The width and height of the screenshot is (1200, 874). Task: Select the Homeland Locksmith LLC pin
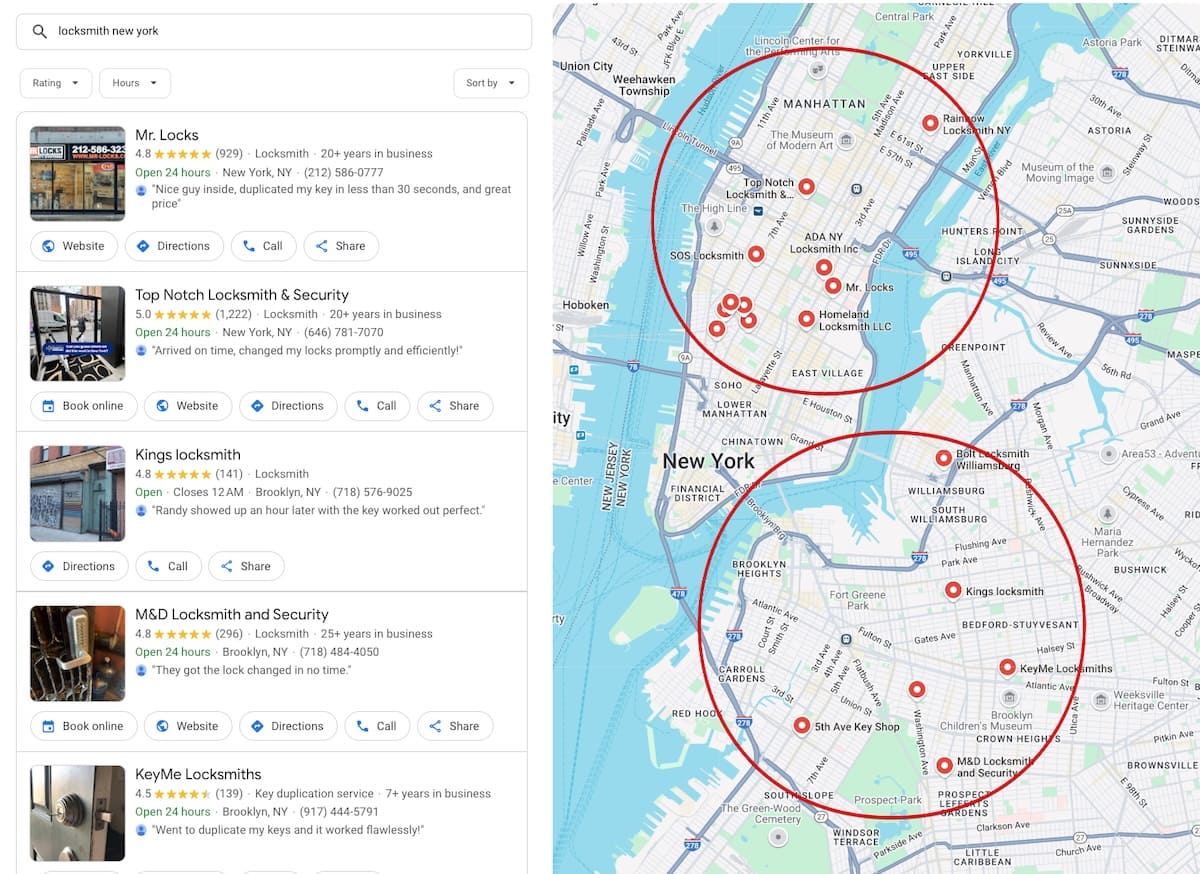coord(806,318)
